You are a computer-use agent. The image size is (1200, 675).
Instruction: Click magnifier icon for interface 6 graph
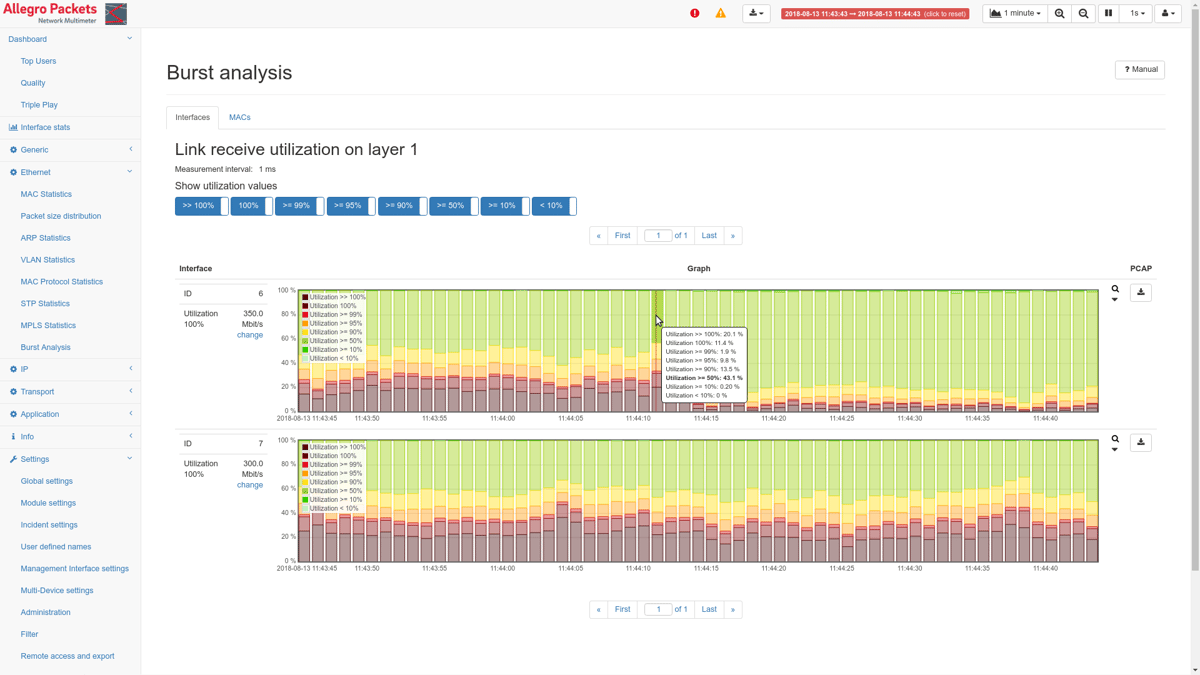tap(1115, 289)
